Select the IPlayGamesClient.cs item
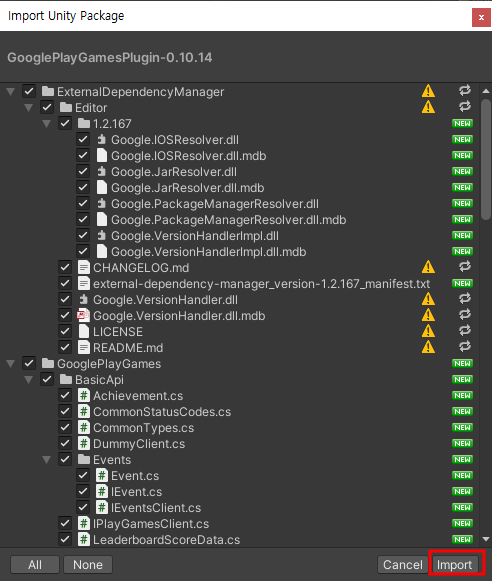 pyautogui.click(x=151, y=524)
